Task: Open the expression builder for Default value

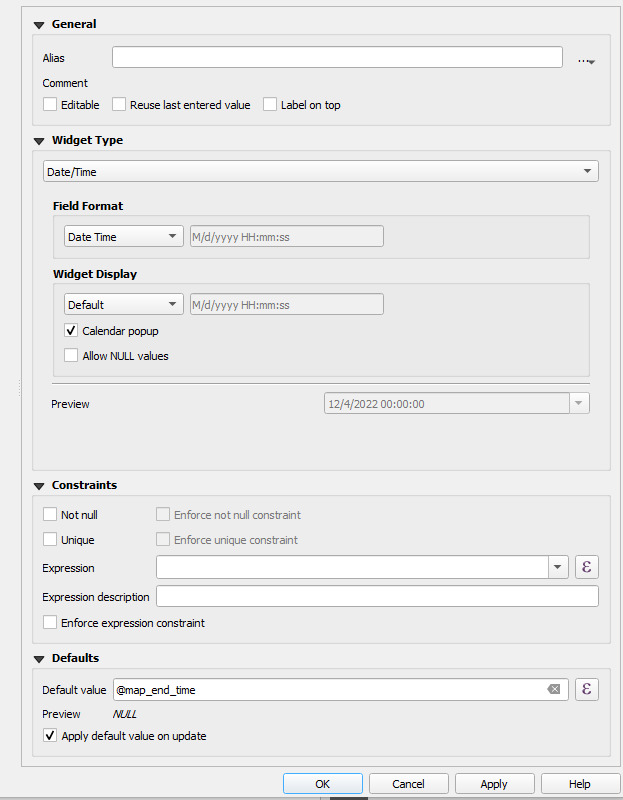Action: click(586, 689)
